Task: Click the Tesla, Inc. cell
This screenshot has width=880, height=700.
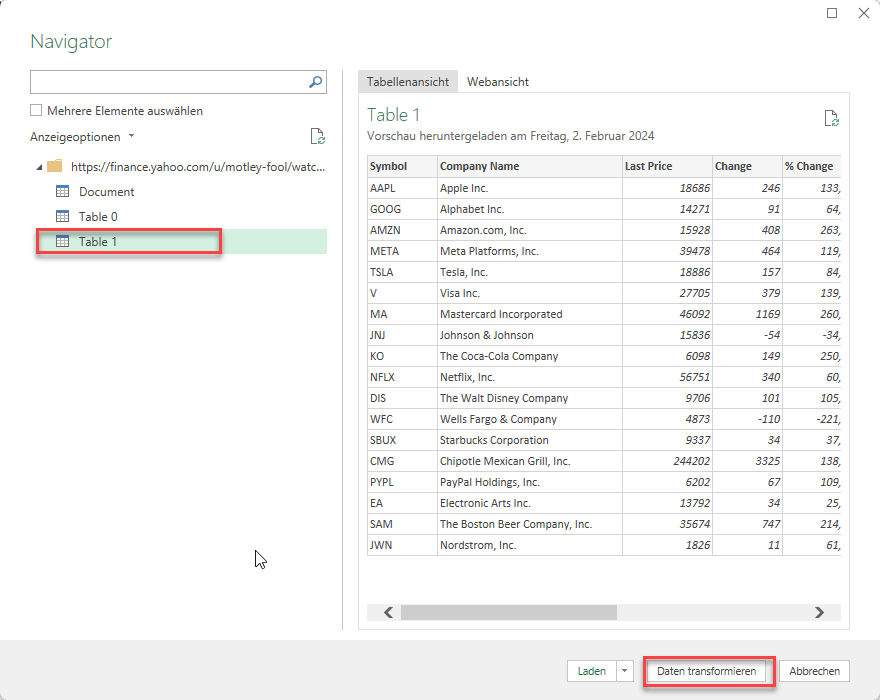Action: (530, 272)
